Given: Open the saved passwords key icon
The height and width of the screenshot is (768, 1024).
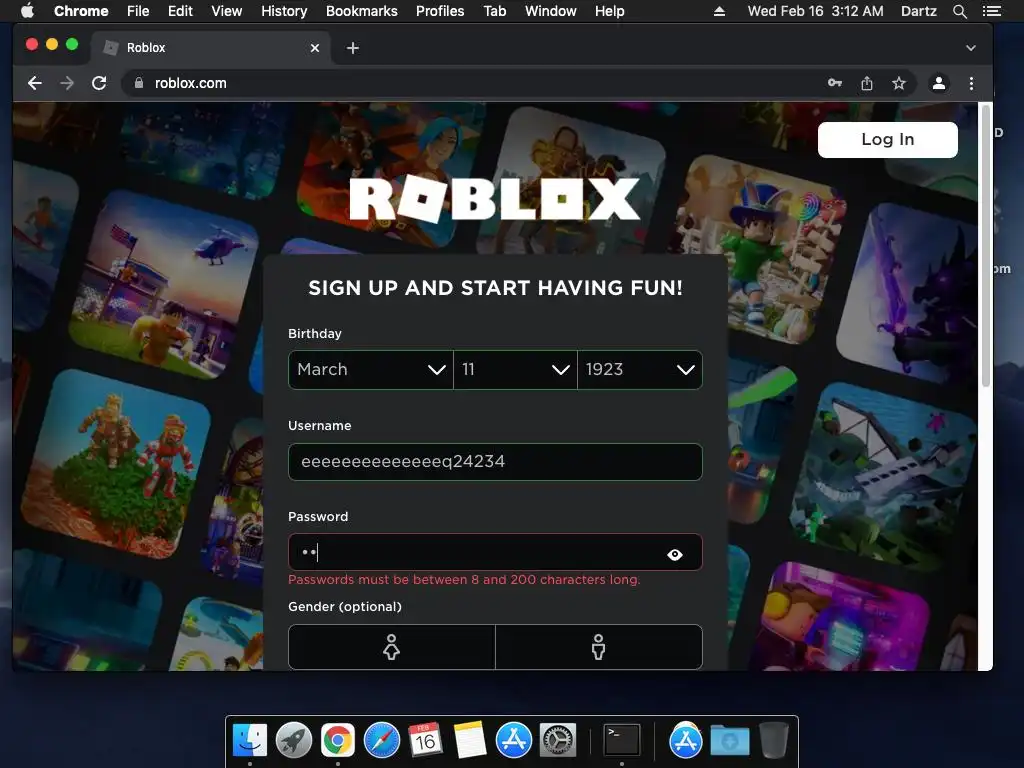Looking at the screenshot, I should click(835, 83).
